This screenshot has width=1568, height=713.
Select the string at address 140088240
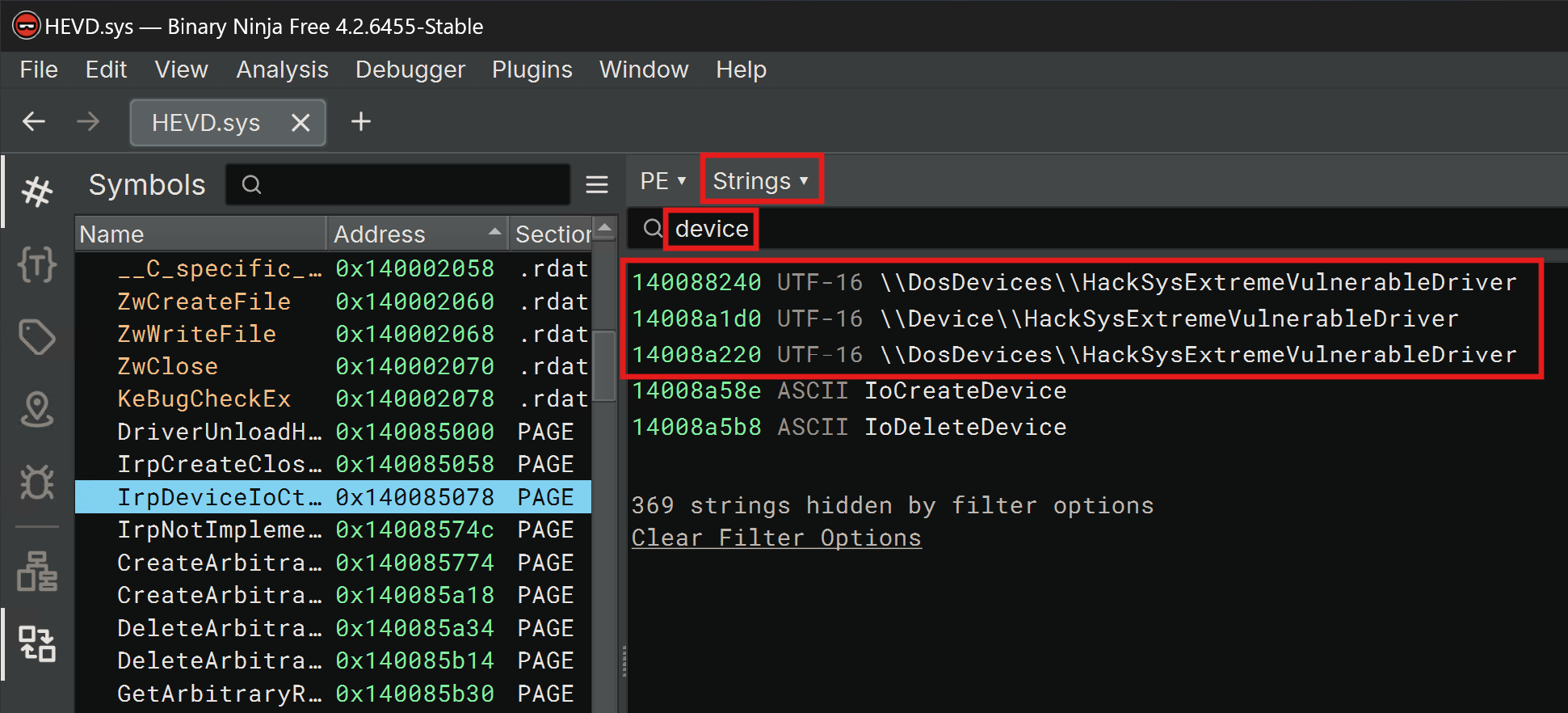(x=1074, y=282)
